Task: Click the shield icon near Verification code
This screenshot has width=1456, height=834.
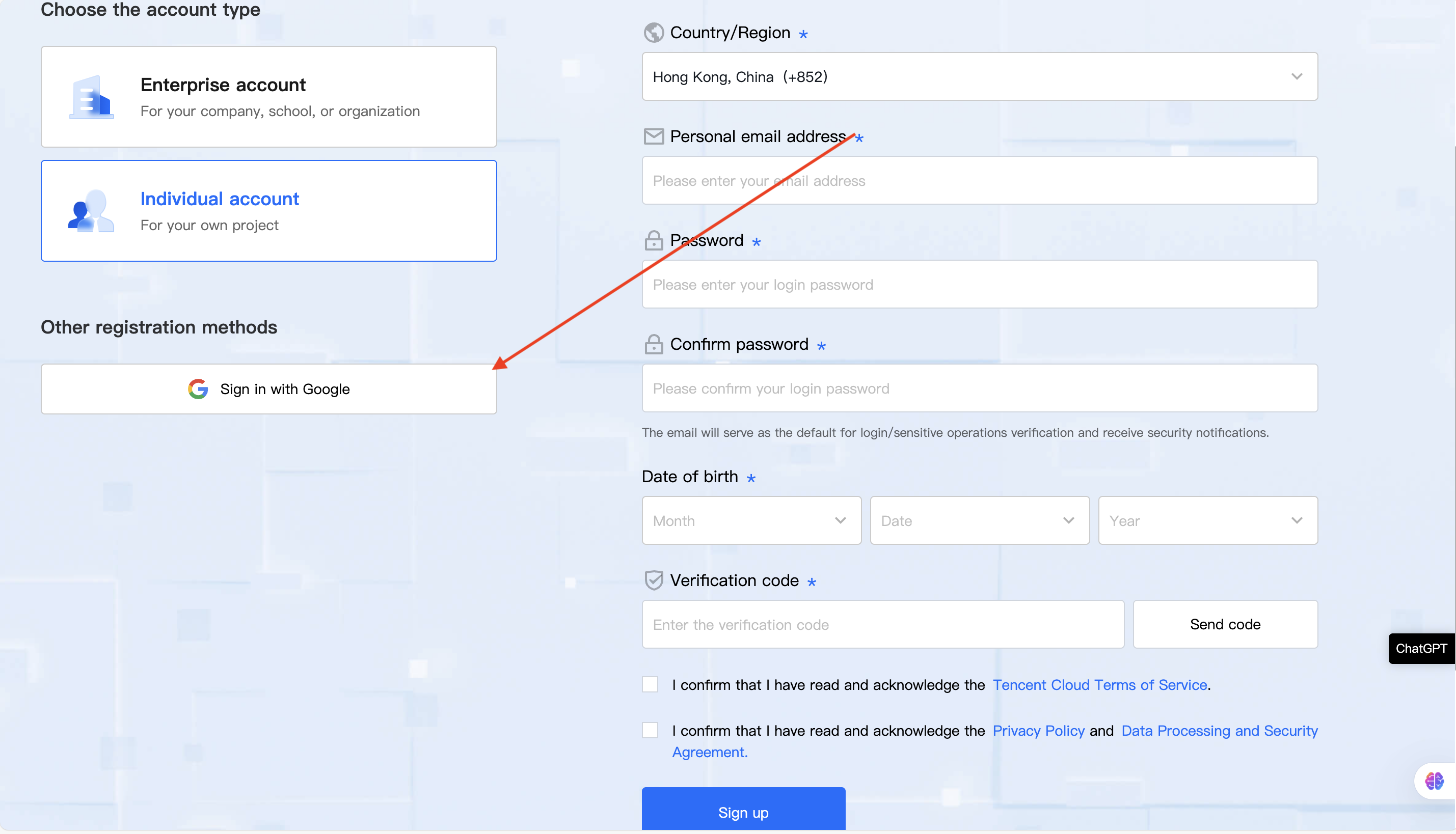Action: [x=653, y=580]
